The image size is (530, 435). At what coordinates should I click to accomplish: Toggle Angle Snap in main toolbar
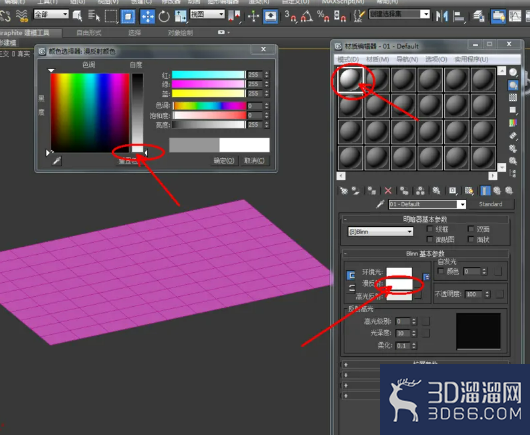coord(307,16)
